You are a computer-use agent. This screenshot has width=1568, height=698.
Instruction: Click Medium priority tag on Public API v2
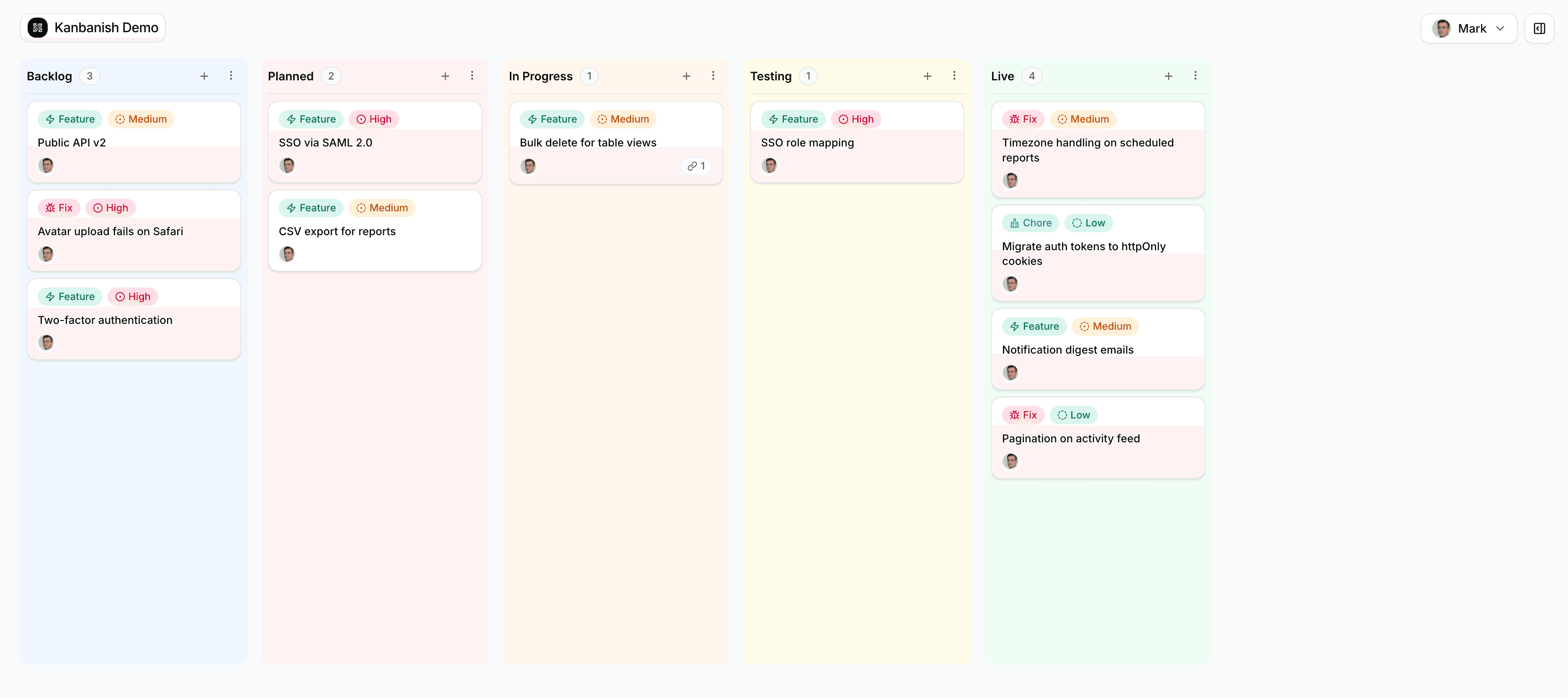coord(141,119)
